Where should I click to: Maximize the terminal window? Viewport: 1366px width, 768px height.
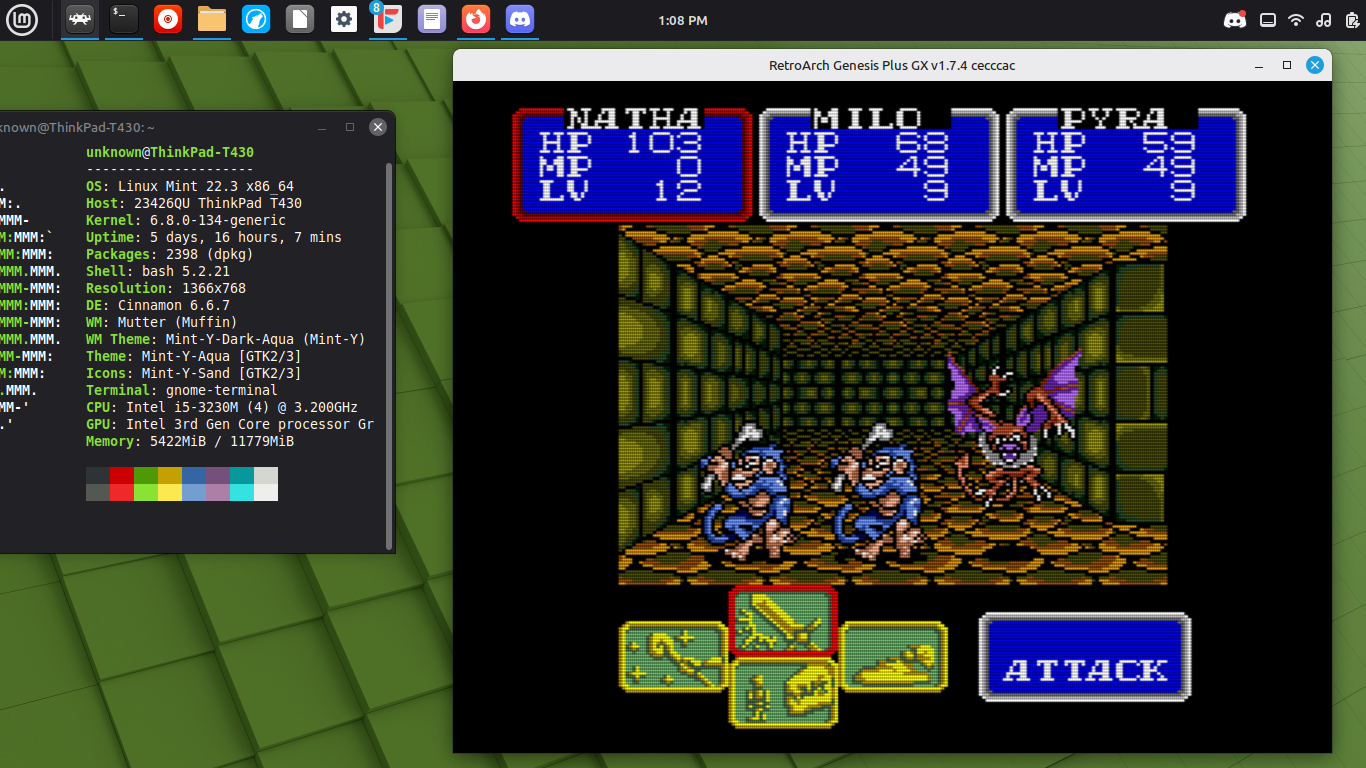point(350,127)
